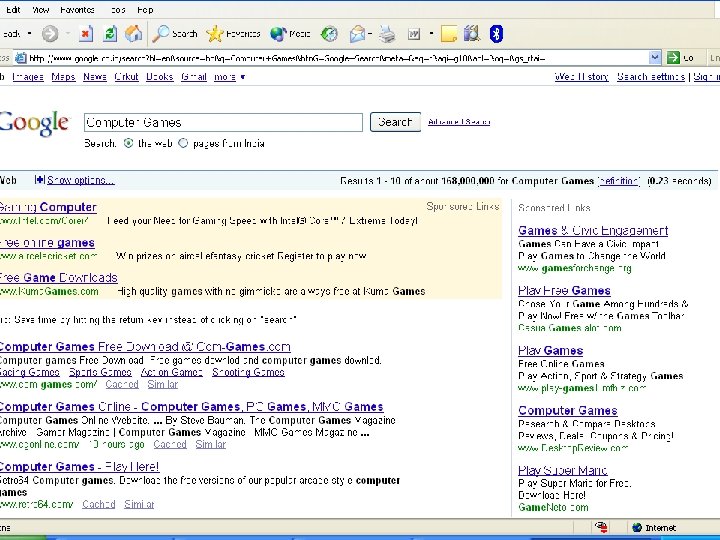Open 'Free Game Downloads' sponsored link
The image size is (720, 540).
coord(59,278)
